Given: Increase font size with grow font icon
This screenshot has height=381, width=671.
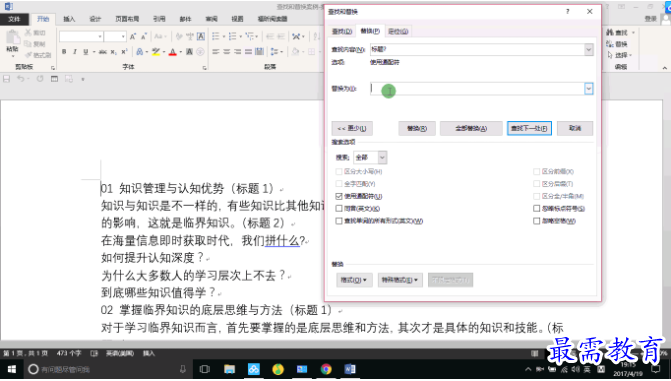Looking at the screenshot, I should tap(133, 36).
